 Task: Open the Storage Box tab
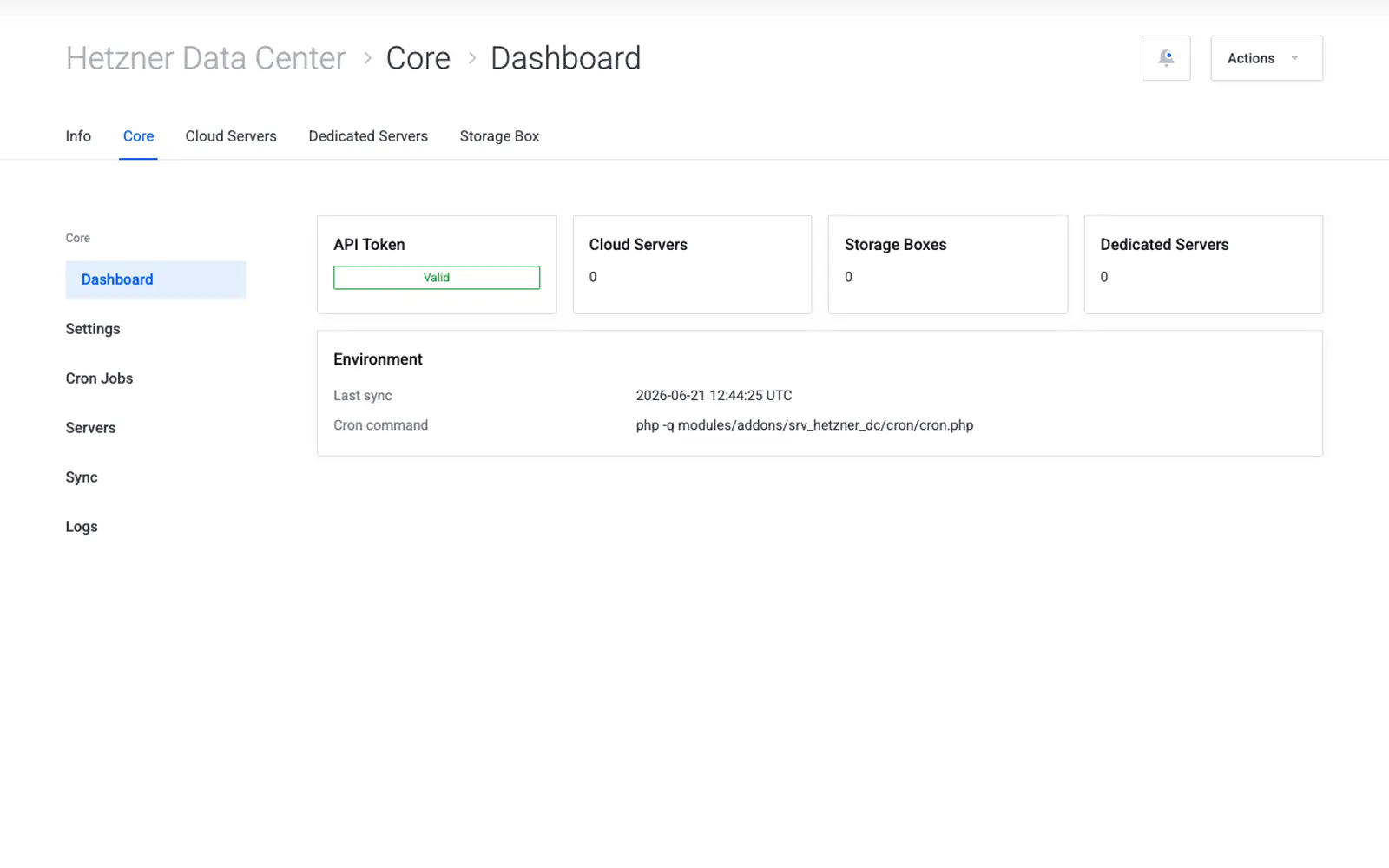click(x=499, y=136)
